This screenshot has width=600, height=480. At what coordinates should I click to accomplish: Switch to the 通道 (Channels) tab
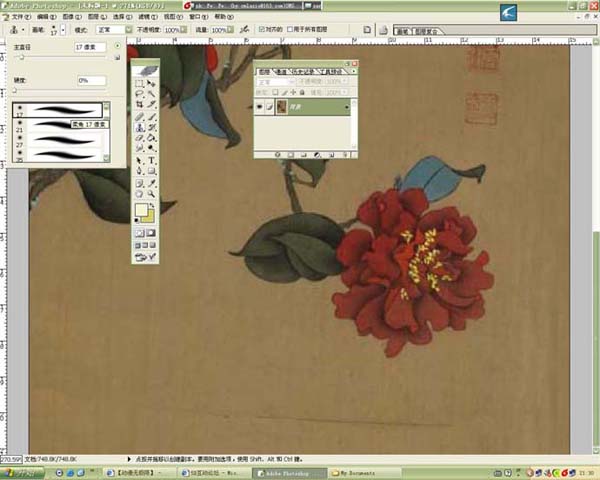click(x=281, y=72)
